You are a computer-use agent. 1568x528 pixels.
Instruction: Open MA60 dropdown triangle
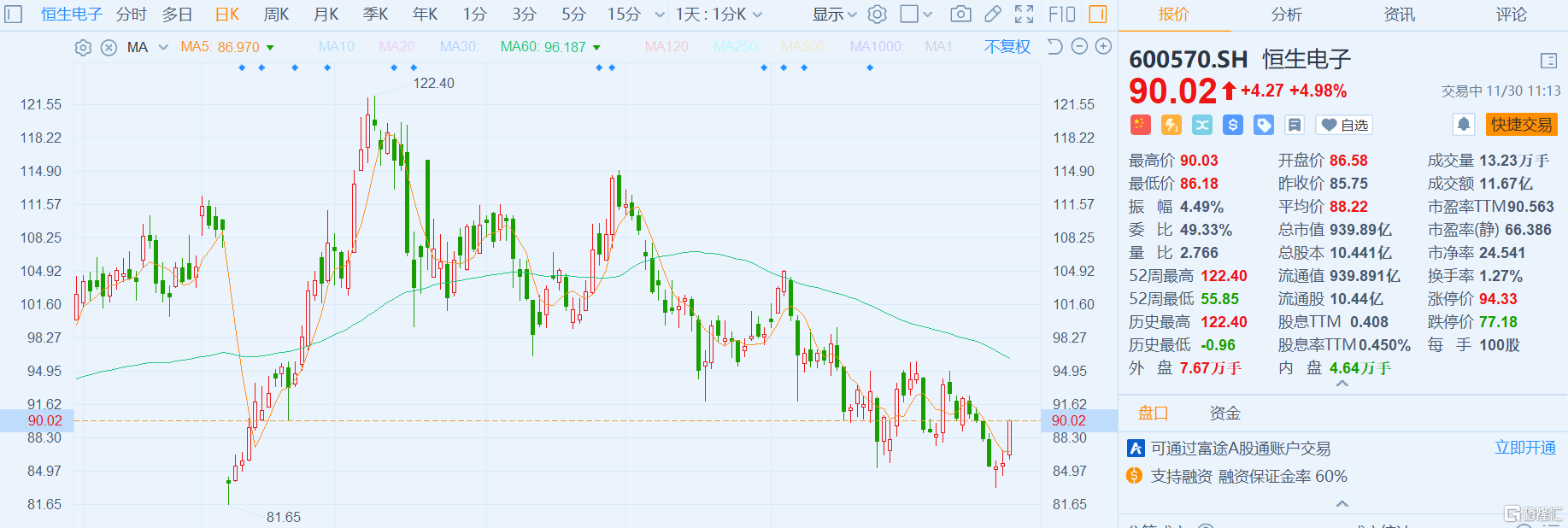(596, 48)
